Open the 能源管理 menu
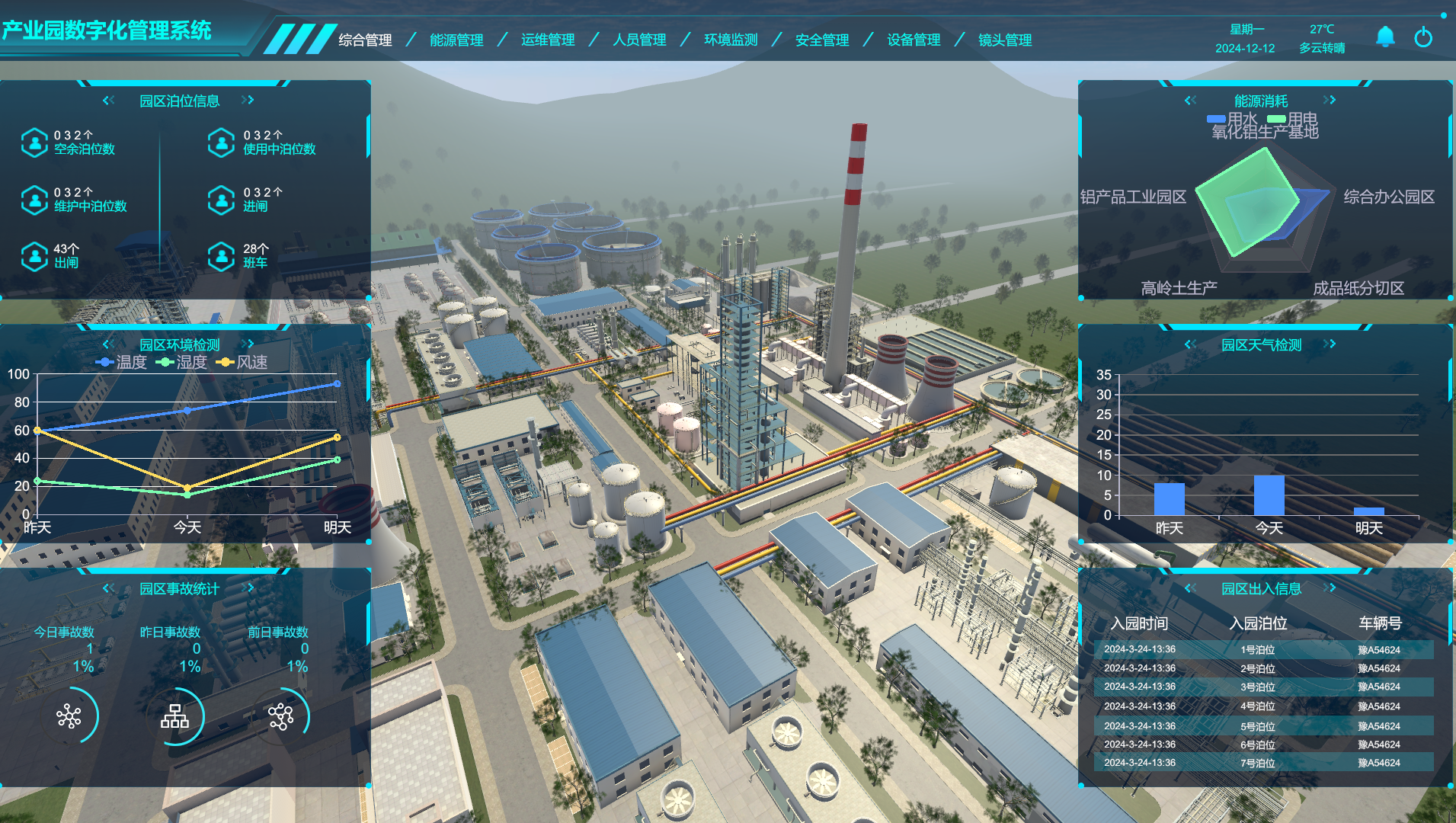1456x823 pixels. click(456, 40)
